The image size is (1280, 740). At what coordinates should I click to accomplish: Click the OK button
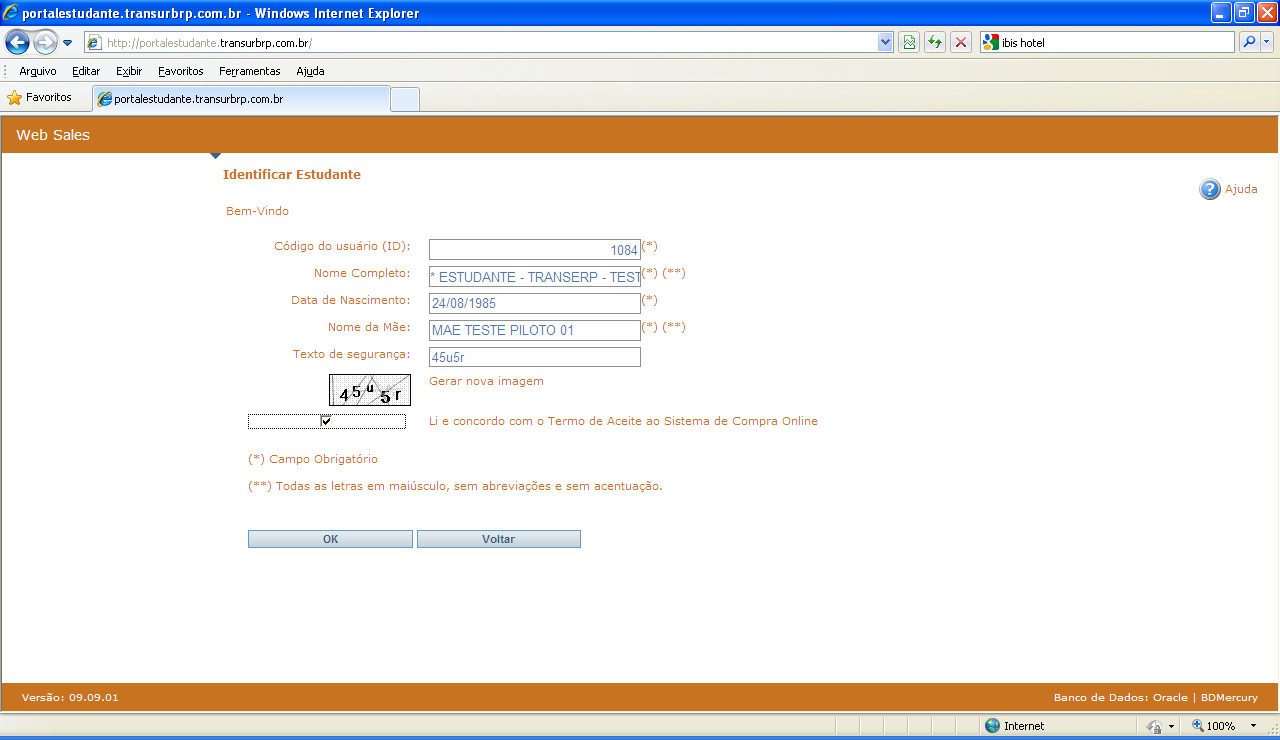click(330, 539)
